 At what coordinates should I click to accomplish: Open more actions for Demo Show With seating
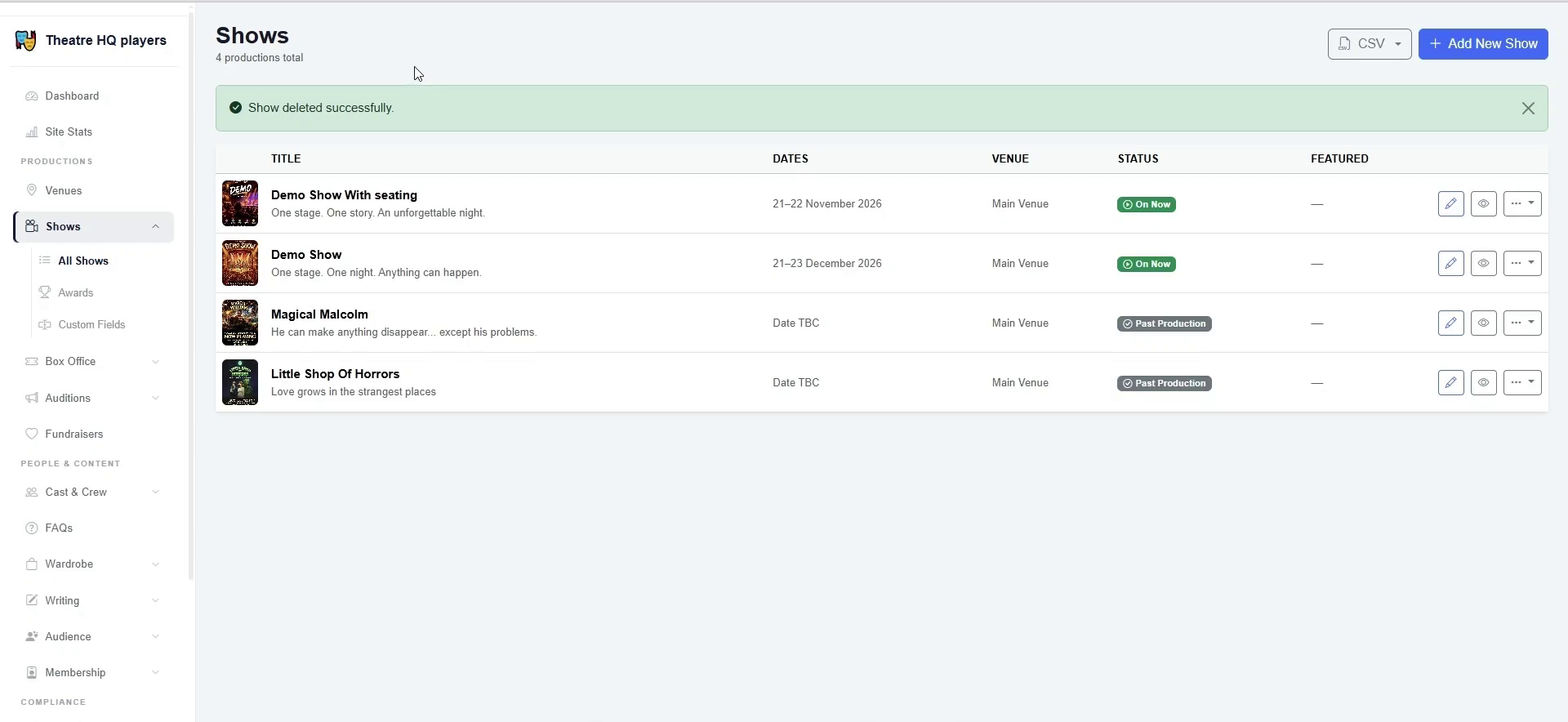(1522, 203)
